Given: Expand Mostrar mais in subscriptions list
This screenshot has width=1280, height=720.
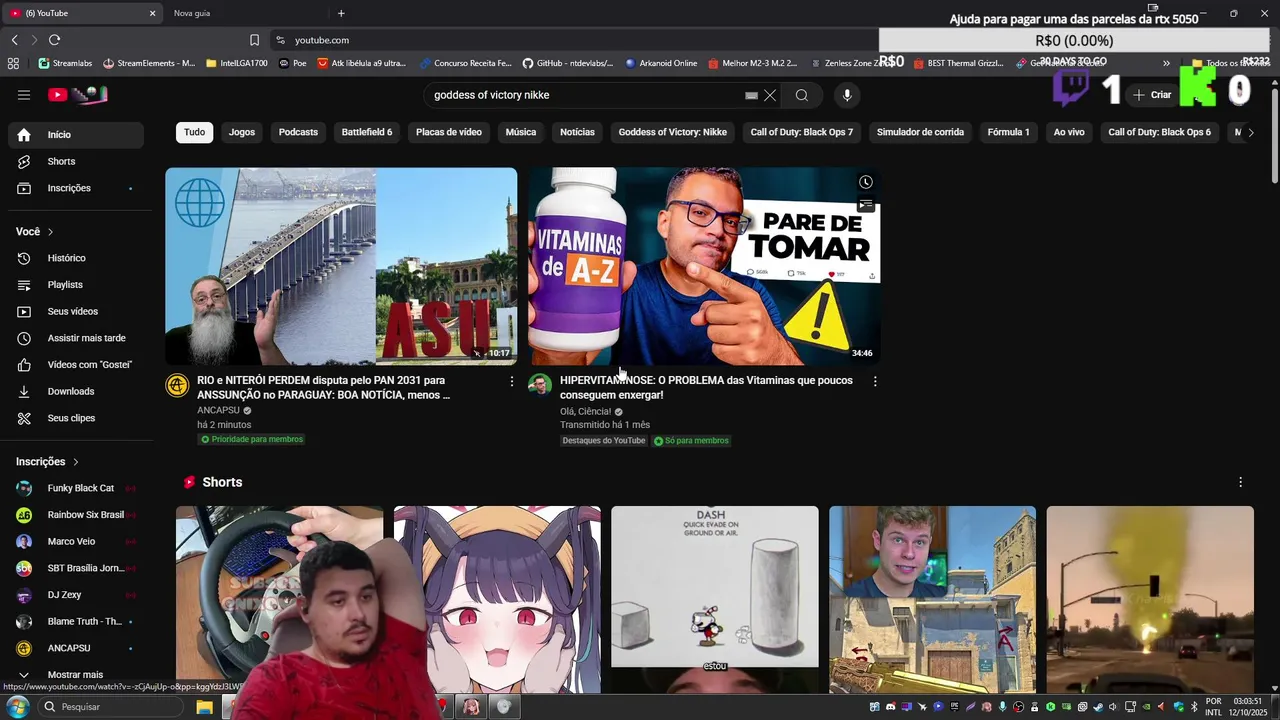Looking at the screenshot, I should 76,675.
